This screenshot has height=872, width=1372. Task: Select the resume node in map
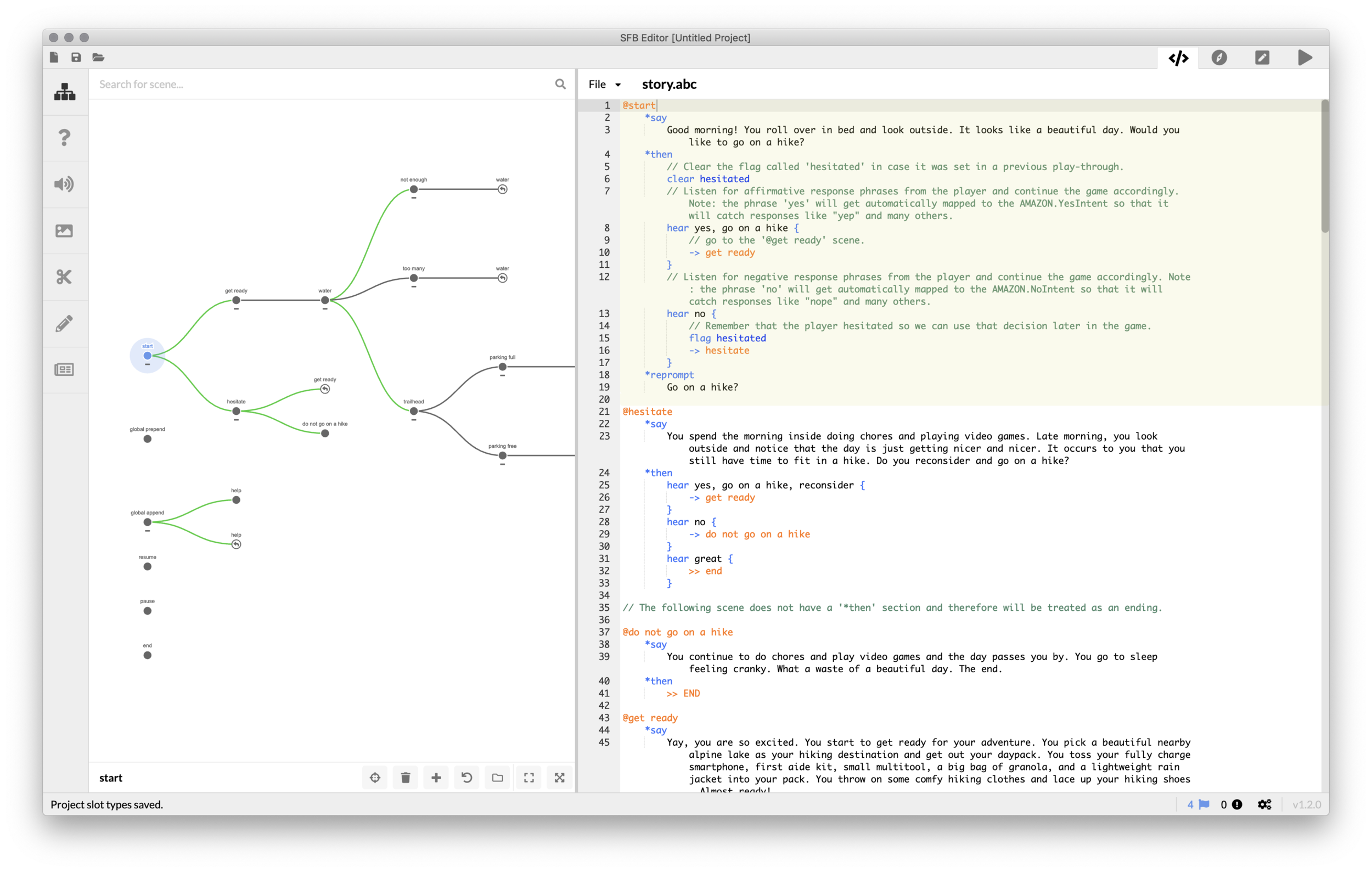point(147,566)
